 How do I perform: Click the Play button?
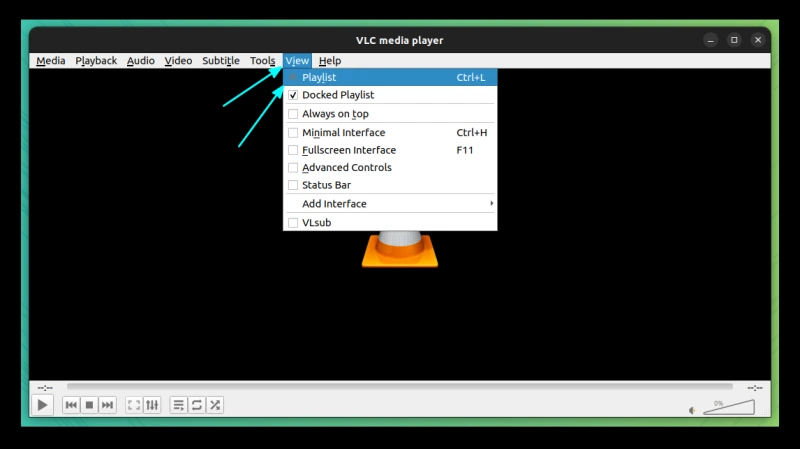click(x=42, y=405)
